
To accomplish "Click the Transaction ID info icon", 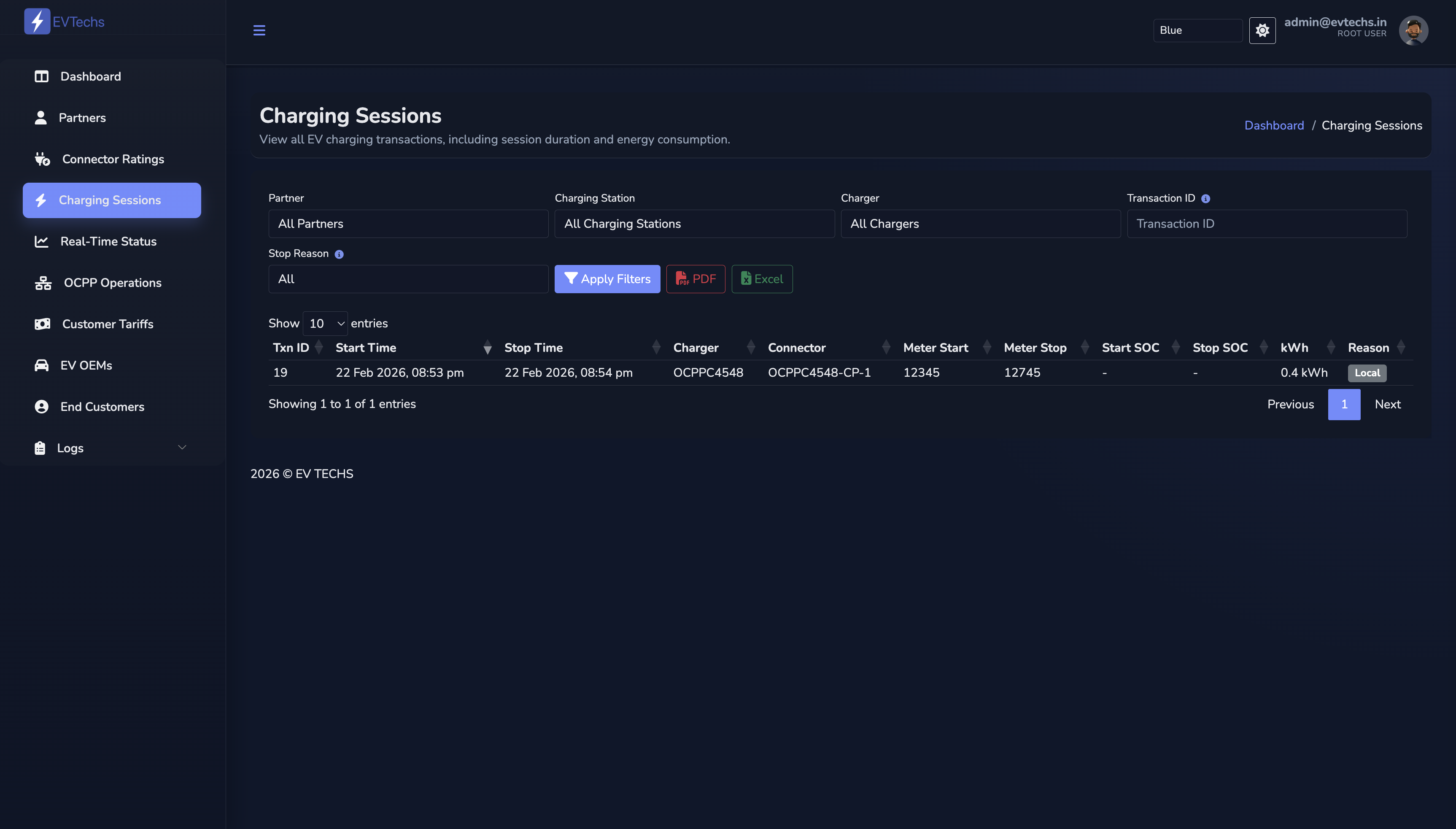I will pos(1205,199).
